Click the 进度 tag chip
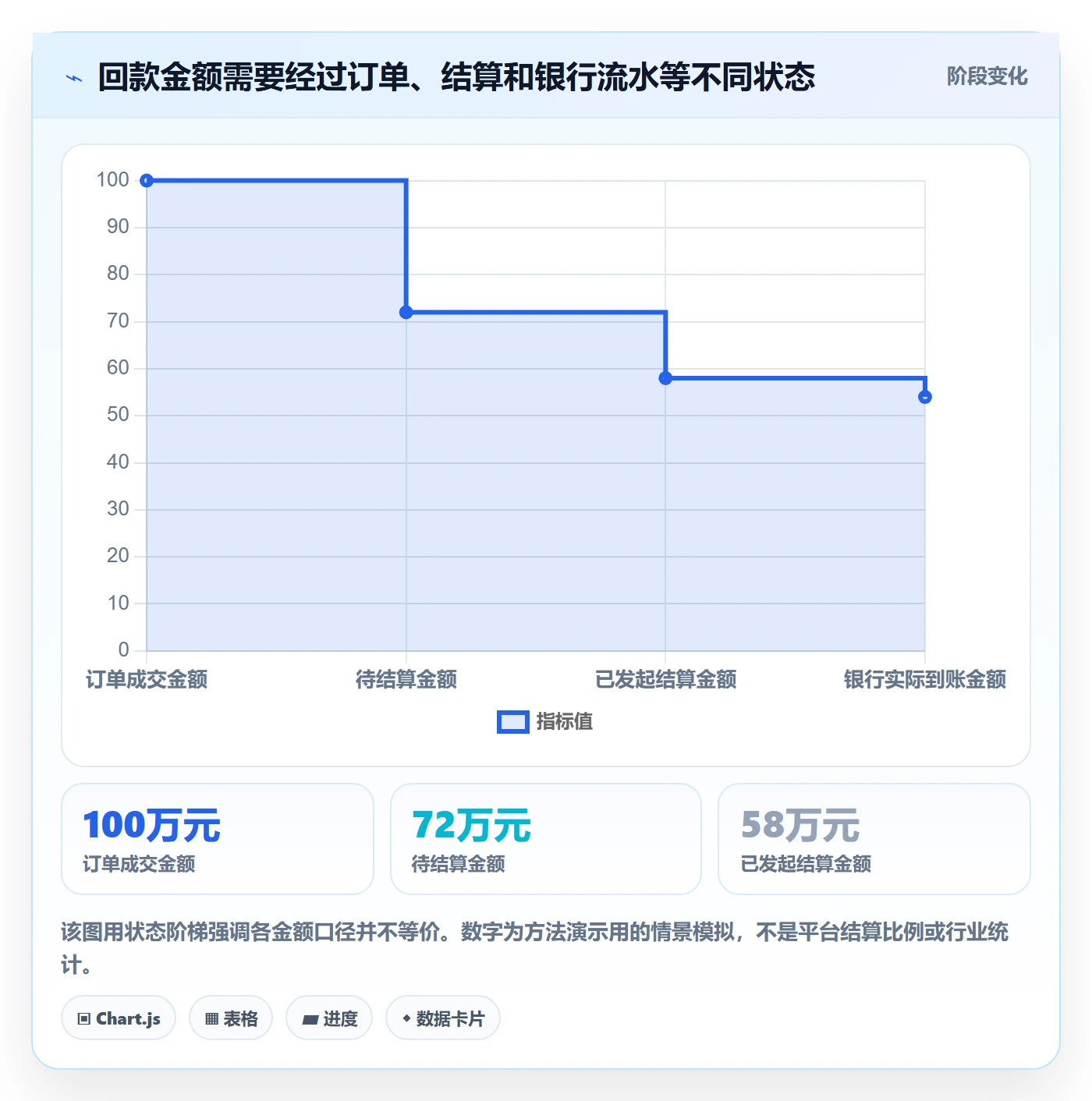1092x1101 pixels. point(329,1018)
